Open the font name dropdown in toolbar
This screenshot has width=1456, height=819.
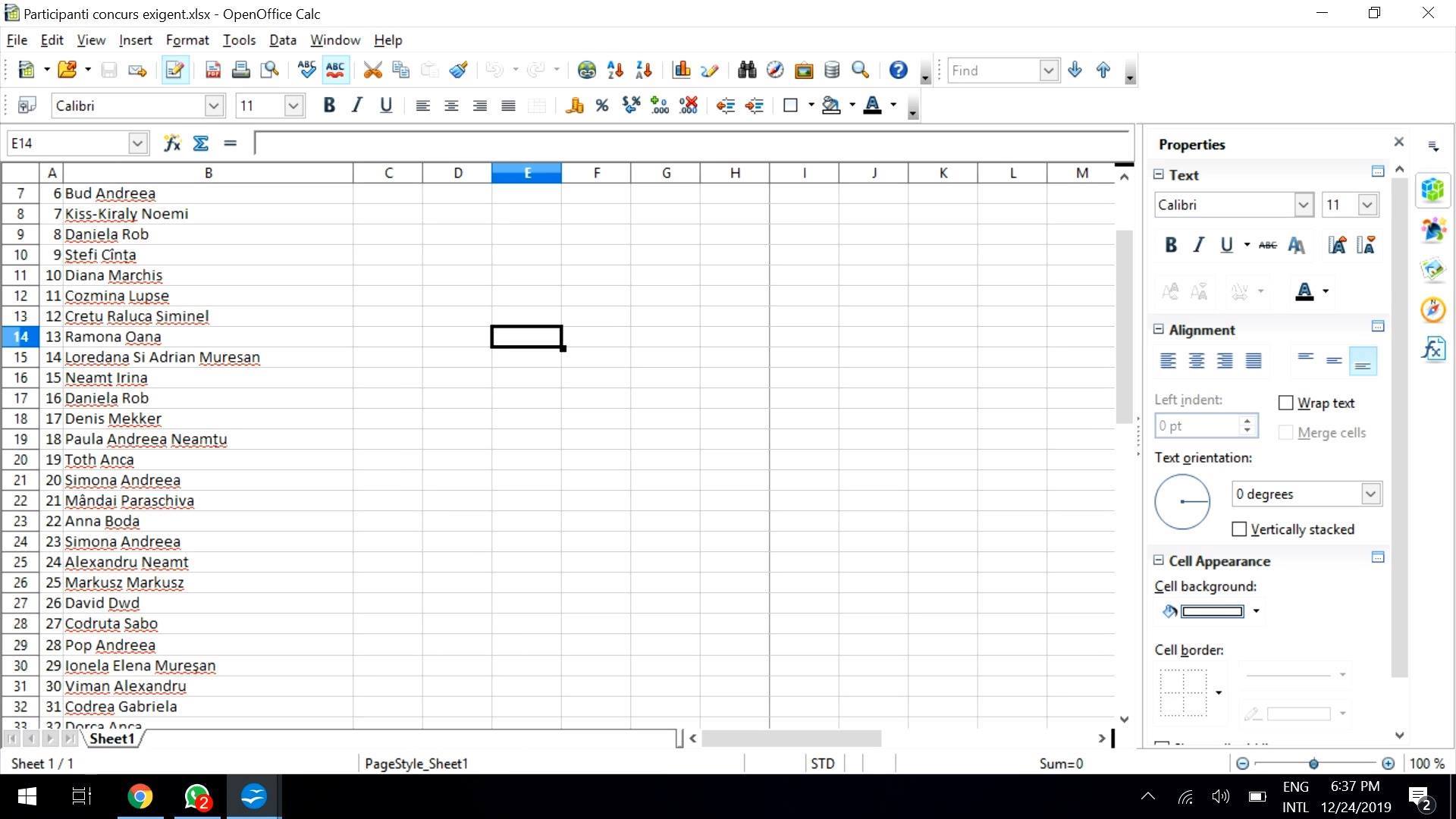tap(214, 106)
